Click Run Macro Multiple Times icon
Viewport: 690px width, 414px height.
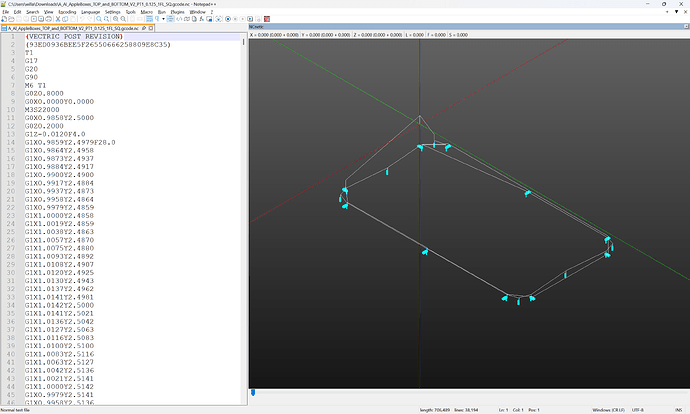[250, 19]
